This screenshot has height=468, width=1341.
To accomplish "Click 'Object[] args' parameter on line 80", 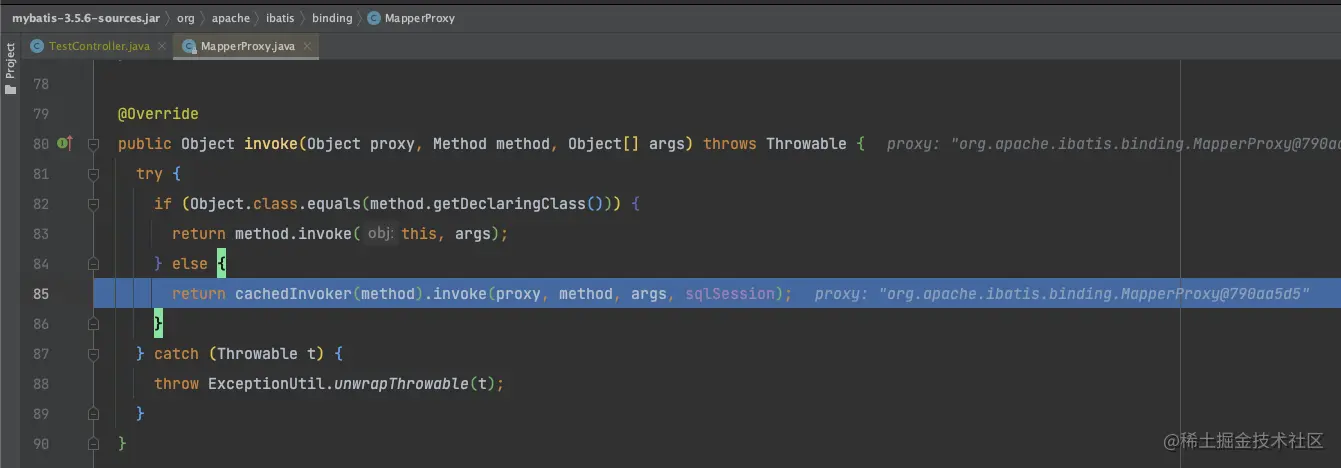I will [626, 144].
